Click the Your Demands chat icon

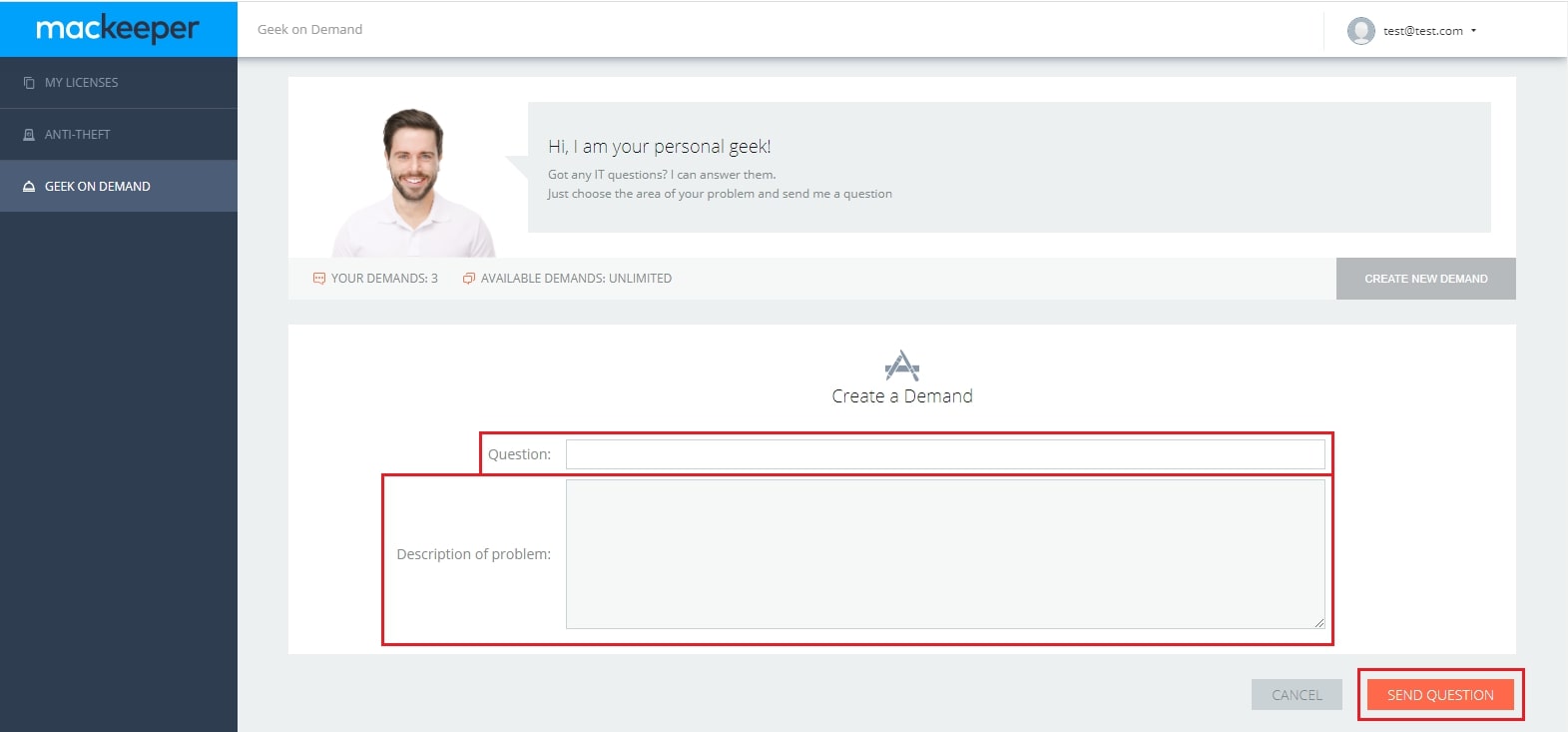pos(319,279)
